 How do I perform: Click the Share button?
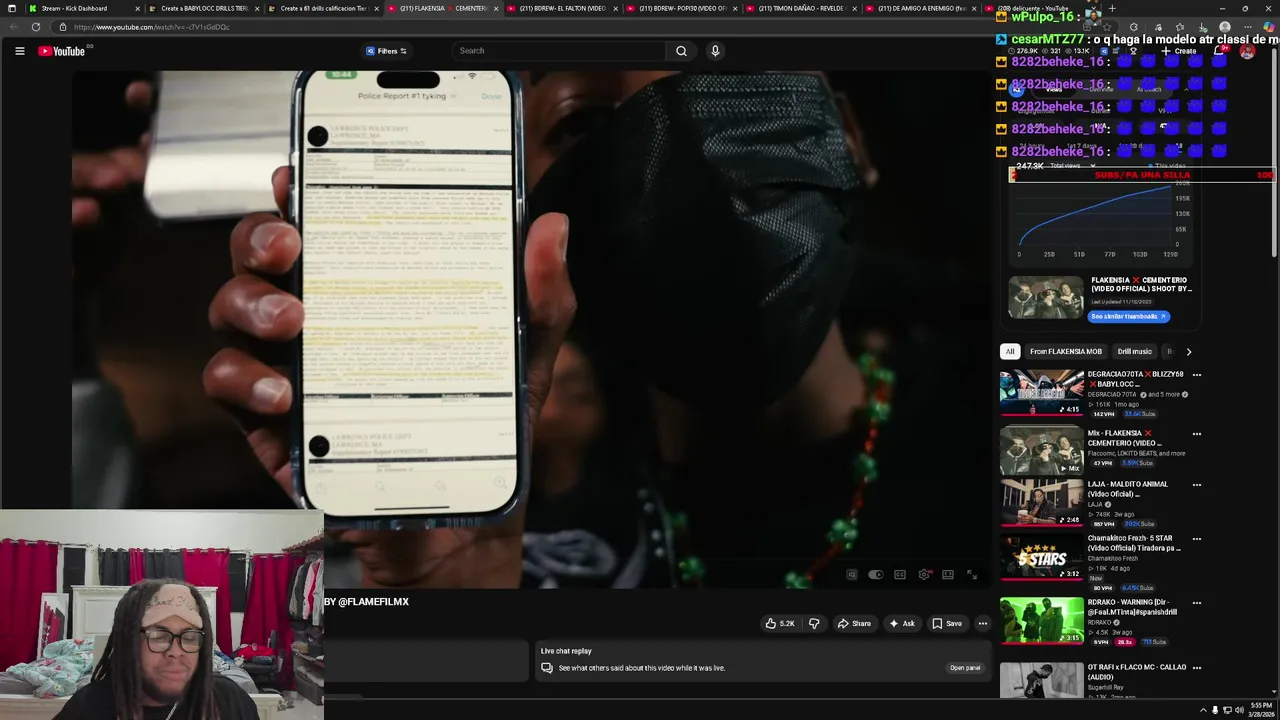[x=854, y=623]
